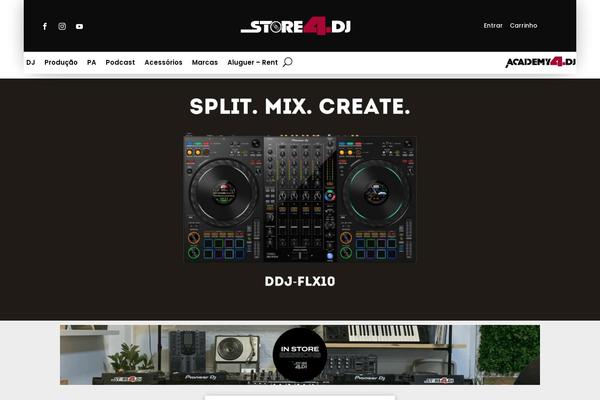Viewport: 600px width, 400px height.
Task: Click the SPLIT. MIX. CREATE. headline
Action: pyautogui.click(x=300, y=106)
